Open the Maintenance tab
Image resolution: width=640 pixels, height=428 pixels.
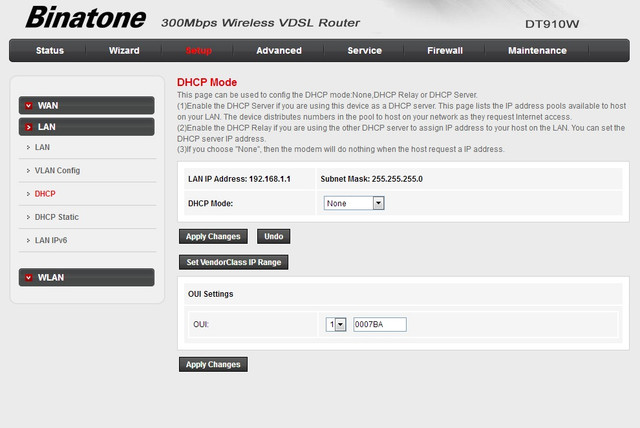click(537, 50)
